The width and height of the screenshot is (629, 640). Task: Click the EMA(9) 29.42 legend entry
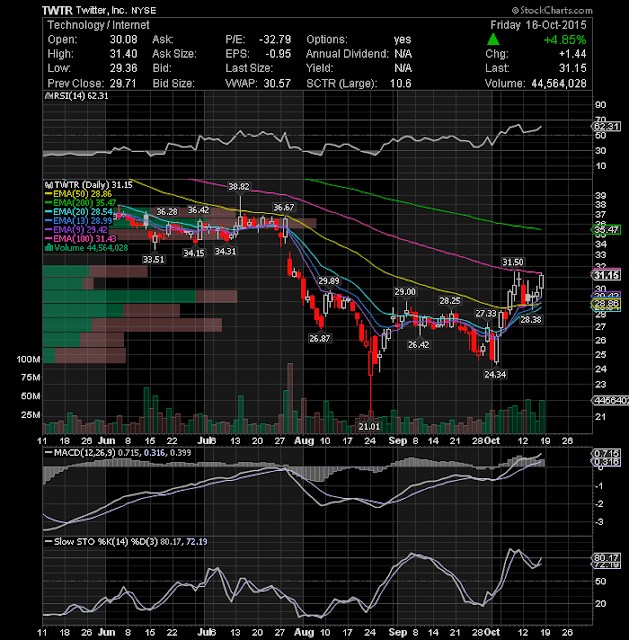click(x=76, y=230)
